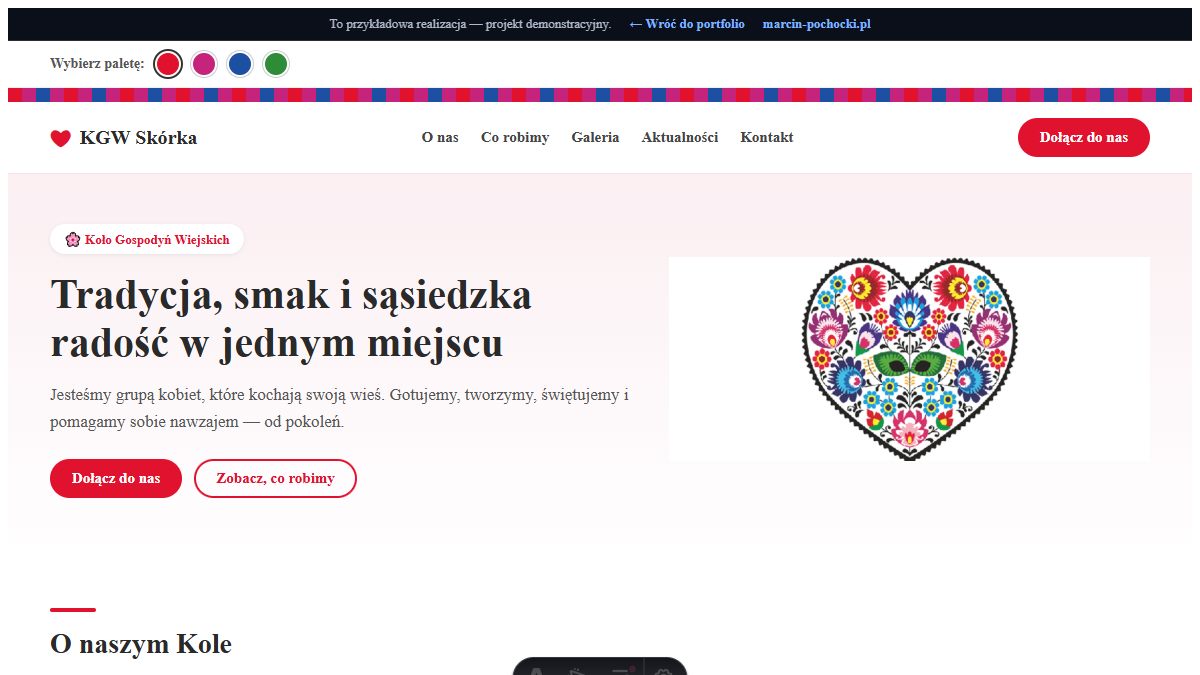Click the Wybierz paletę label
1200x675 pixels.
[x=97, y=64]
